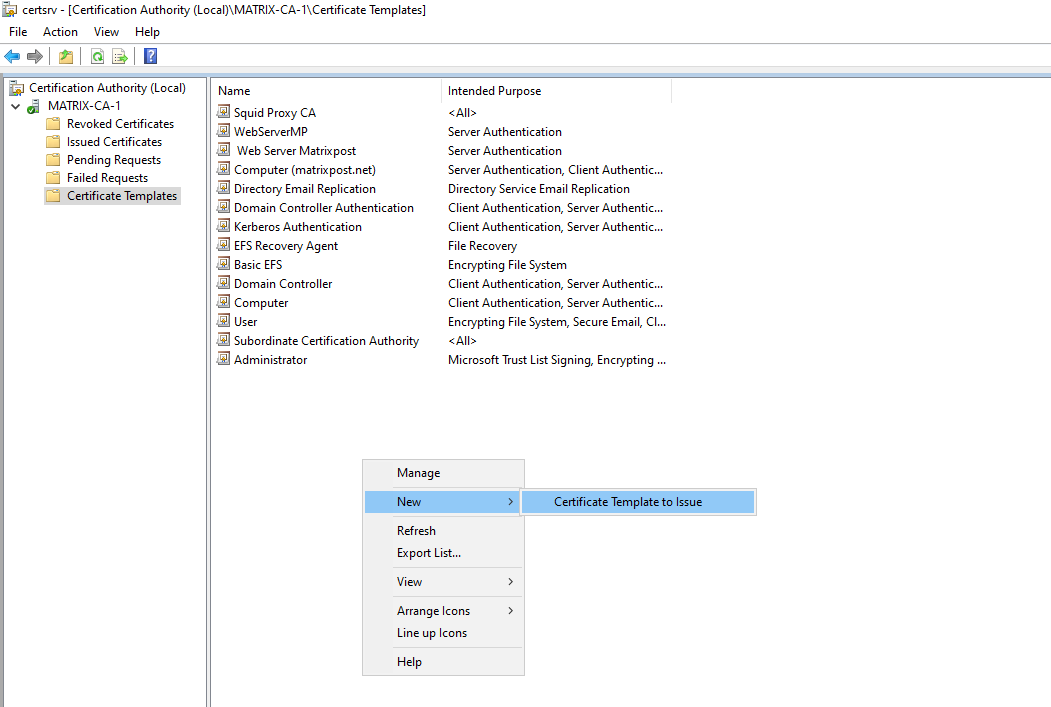Image resolution: width=1051 pixels, height=707 pixels.
Task: Click the File Recovery purpose text
Action: [483, 246]
